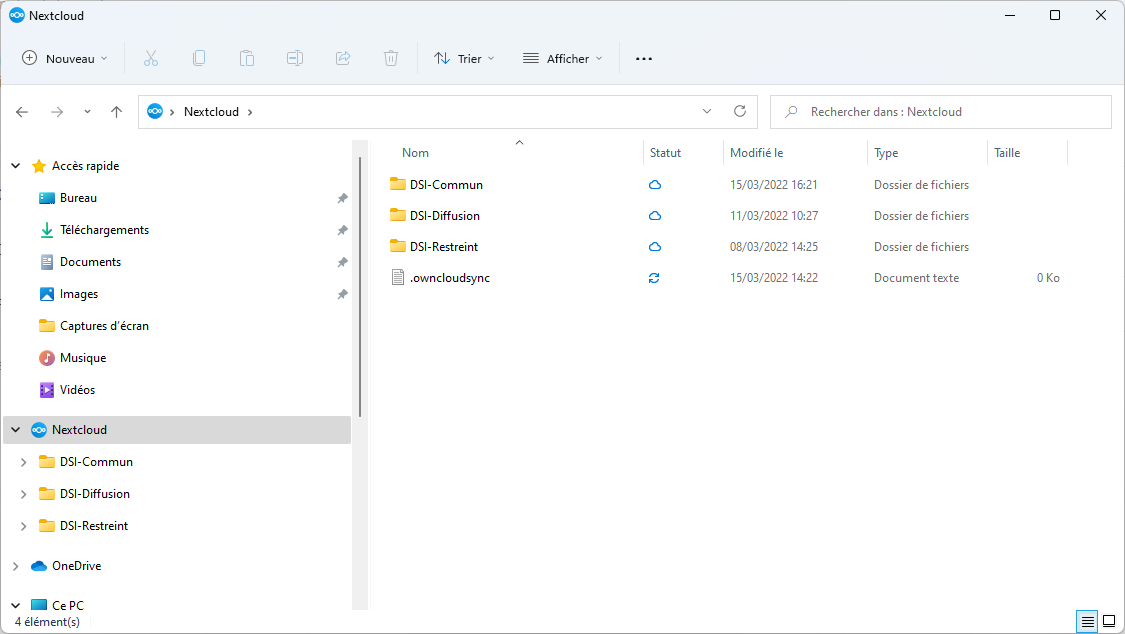1125x634 pixels.
Task: Click the Delete (trash) icon
Action: click(391, 58)
